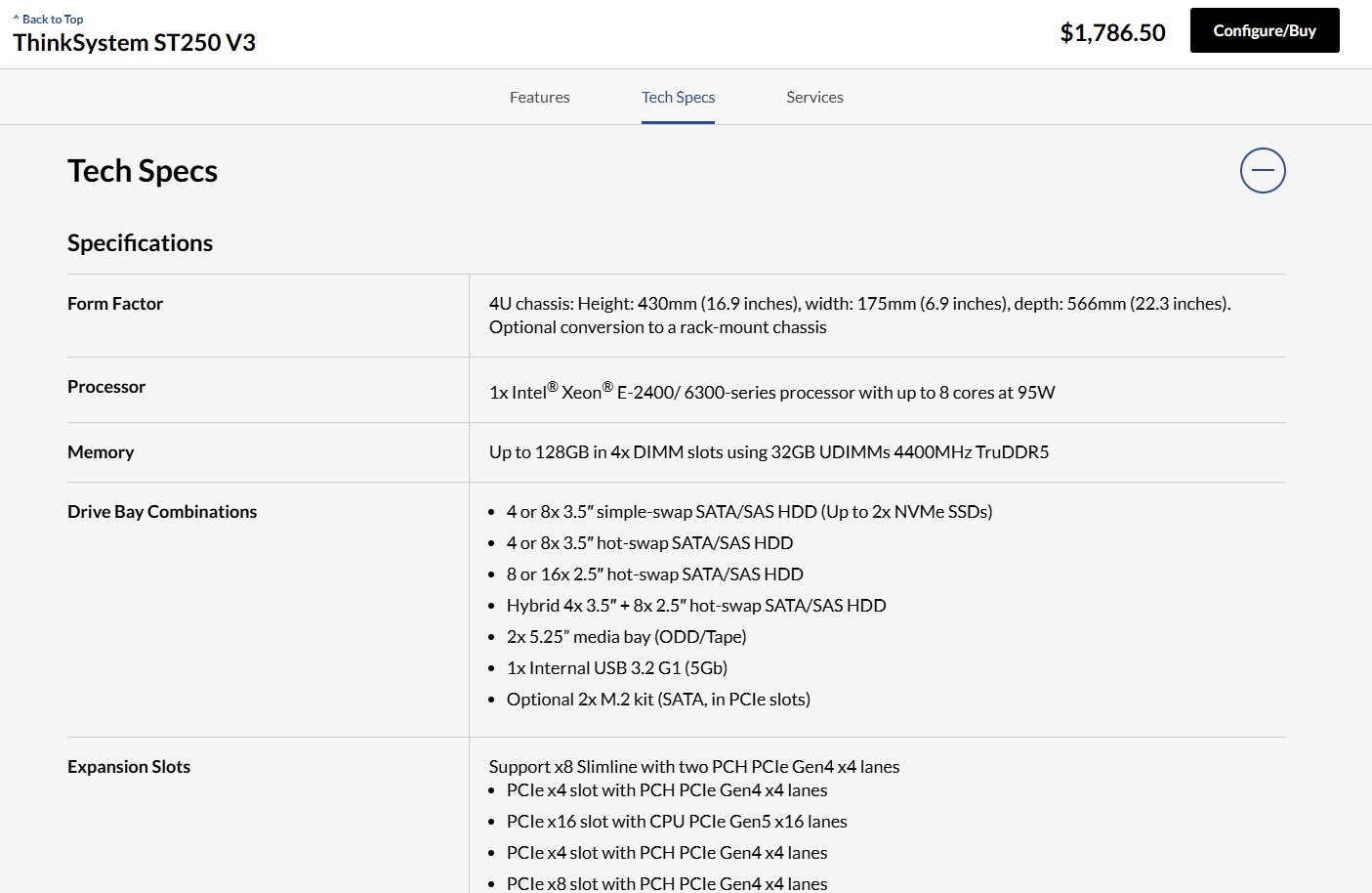This screenshot has width=1372, height=893.
Task: Collapse the Tech Specs section with minus icon
Action: [x=1262, y=171]
